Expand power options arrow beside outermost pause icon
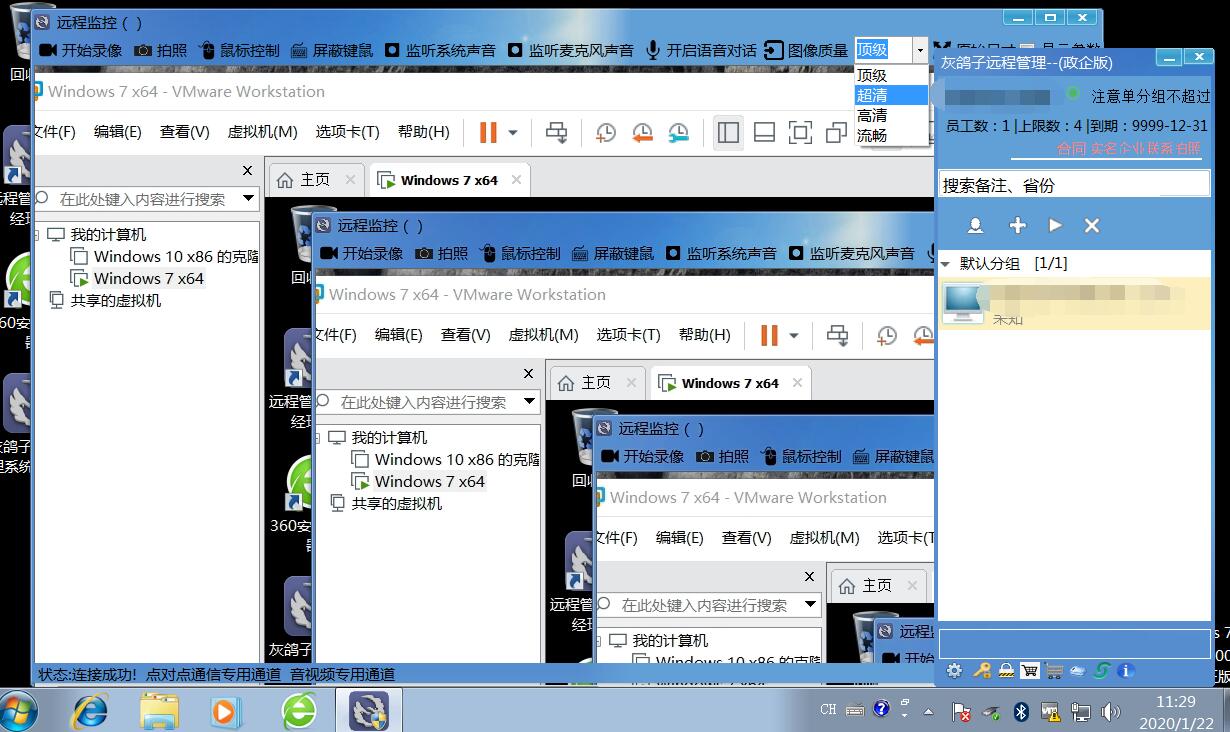 click(513, 132)
